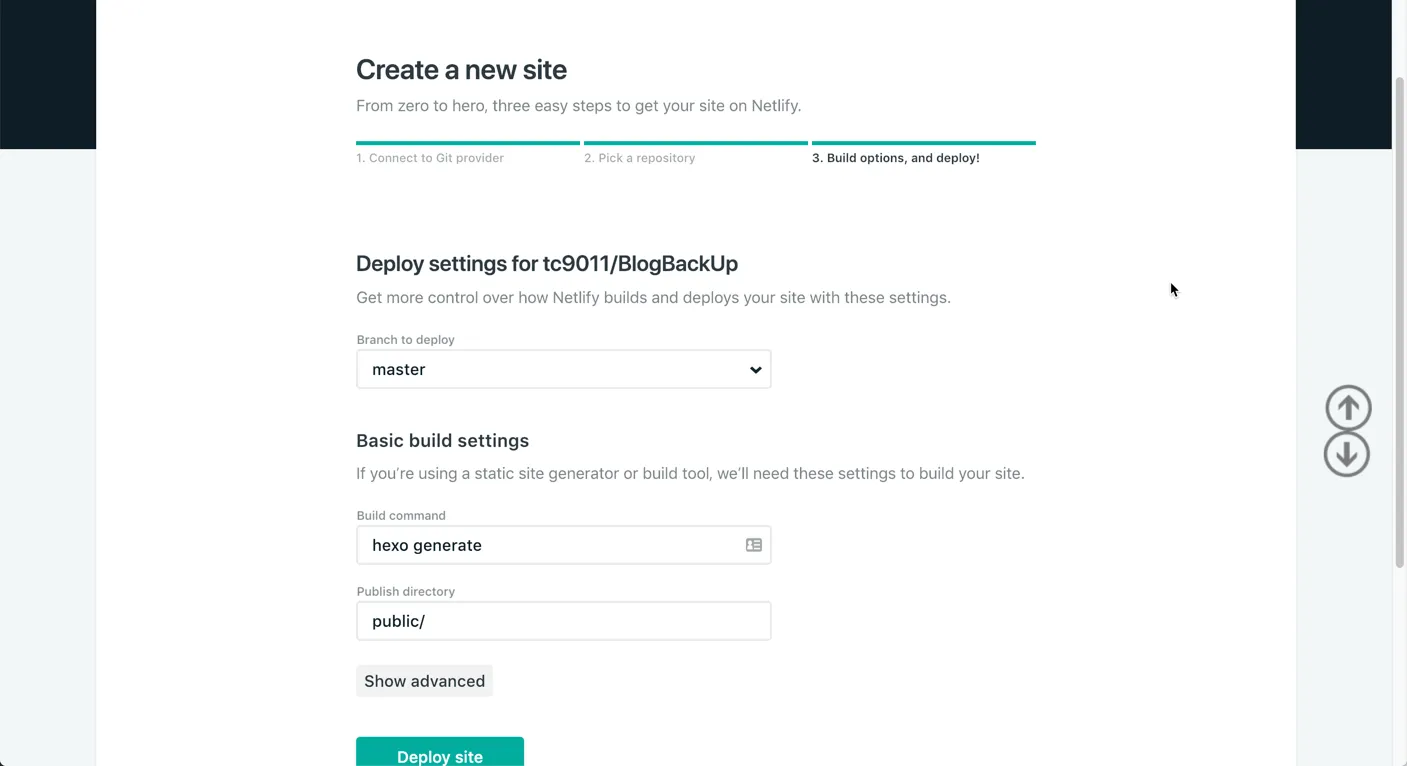
Task: Go to step 1 Connect to Git provider
Action: pos(430,158)
